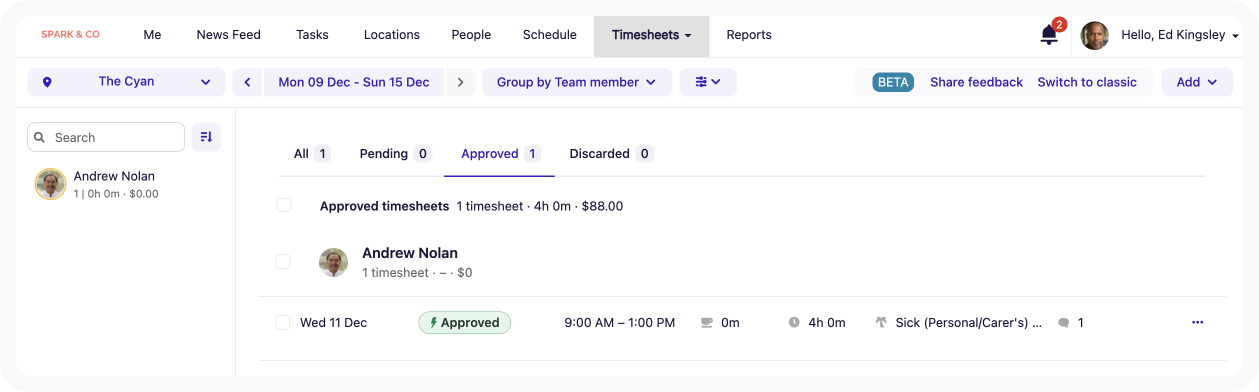Tick the Wed 11 Dec timesheet checkbox
1259x392 pixels.
coord(283,322)
